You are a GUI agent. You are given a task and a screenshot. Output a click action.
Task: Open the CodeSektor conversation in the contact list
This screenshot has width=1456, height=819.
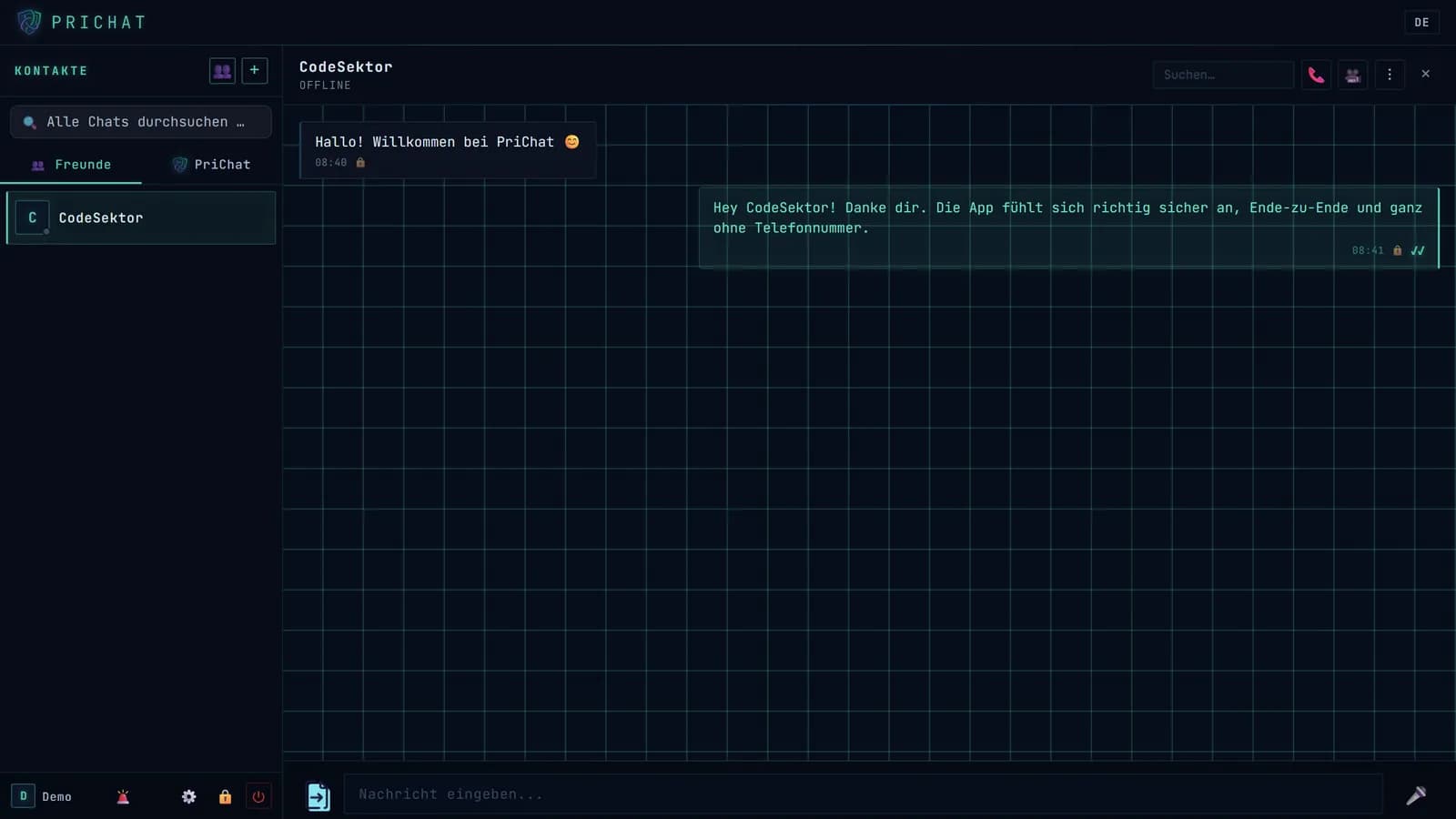(141, 217)
